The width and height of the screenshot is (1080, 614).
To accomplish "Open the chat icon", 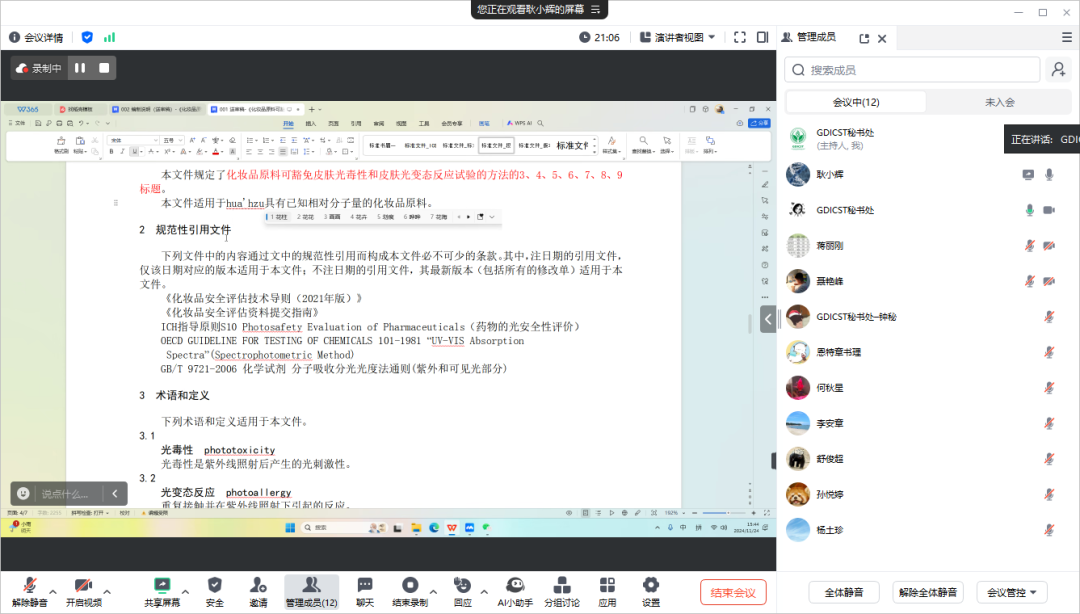I will 365,585.
